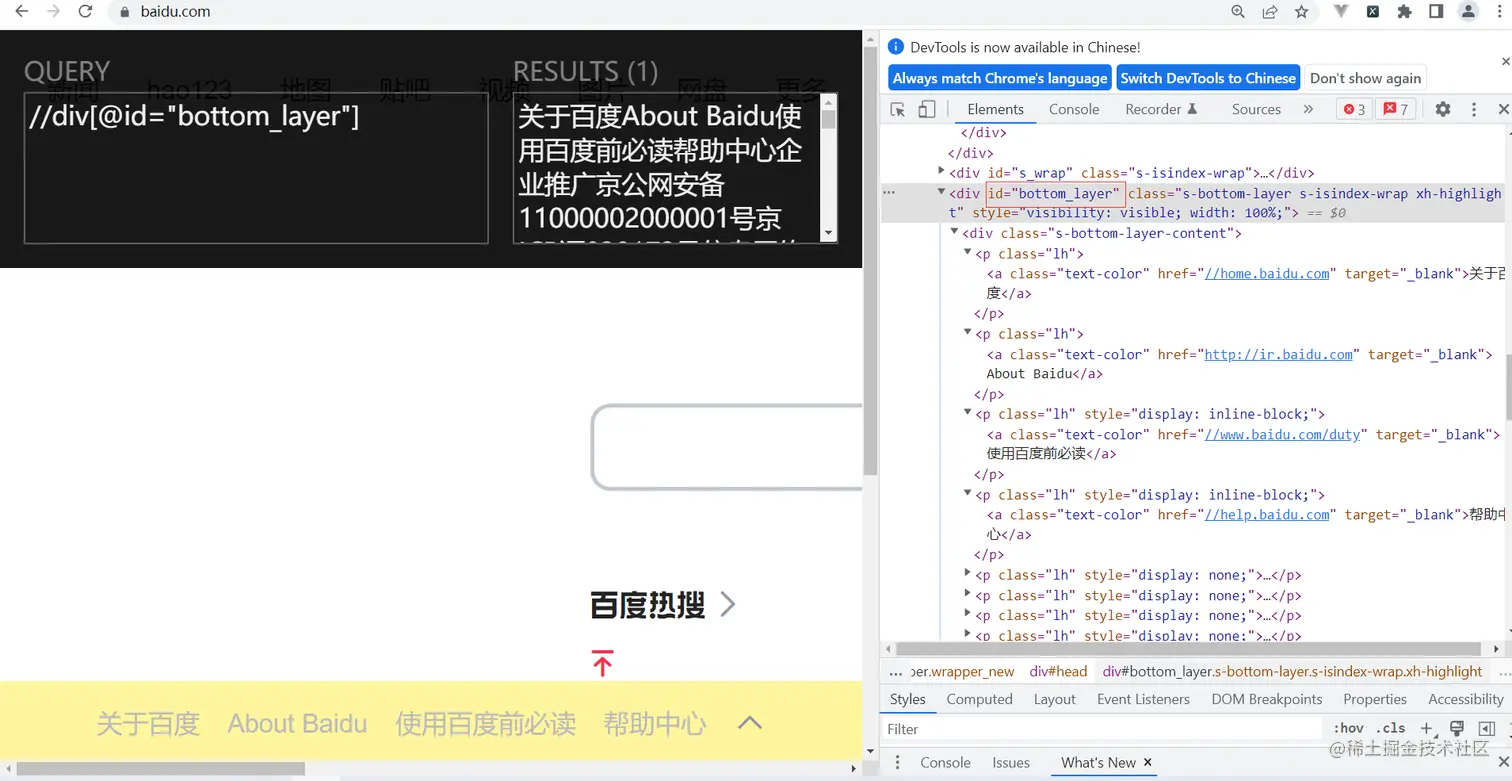Viewport: 1512px width, 781px height.
Task: Open the drawer three-dot menu
Action: [x=897, y=762]
